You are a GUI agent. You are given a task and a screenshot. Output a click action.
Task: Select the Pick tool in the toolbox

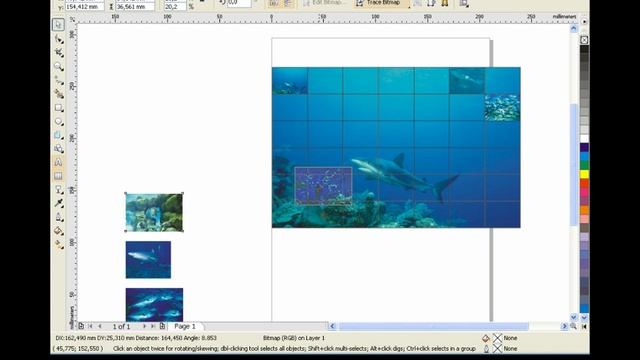[x=58, y=24]
